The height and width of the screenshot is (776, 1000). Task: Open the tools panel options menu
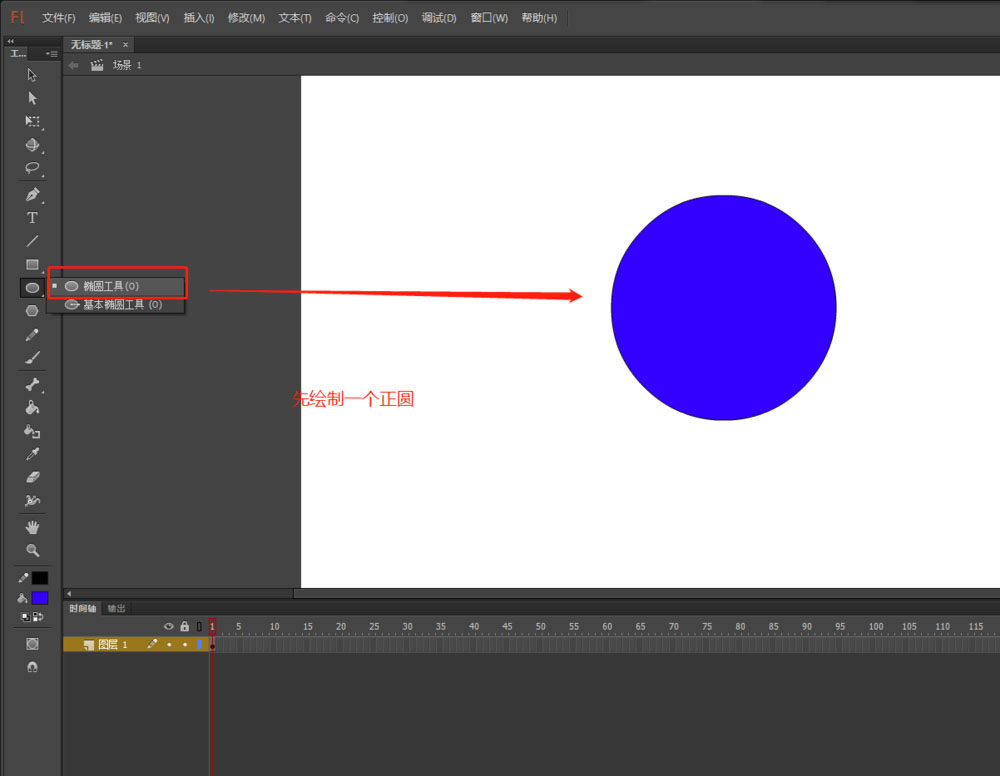tap(52, 54)
